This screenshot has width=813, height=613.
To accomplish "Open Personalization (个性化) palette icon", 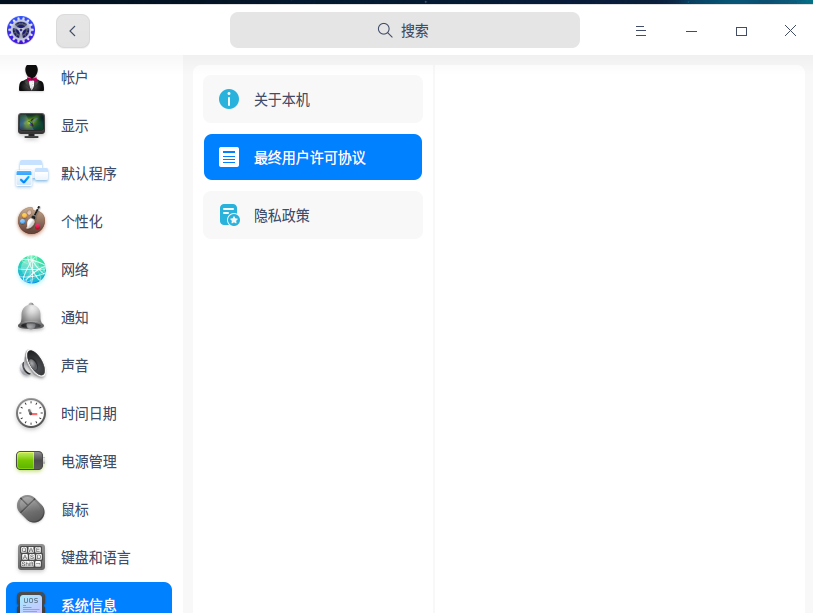I will [x=31, y=222].
